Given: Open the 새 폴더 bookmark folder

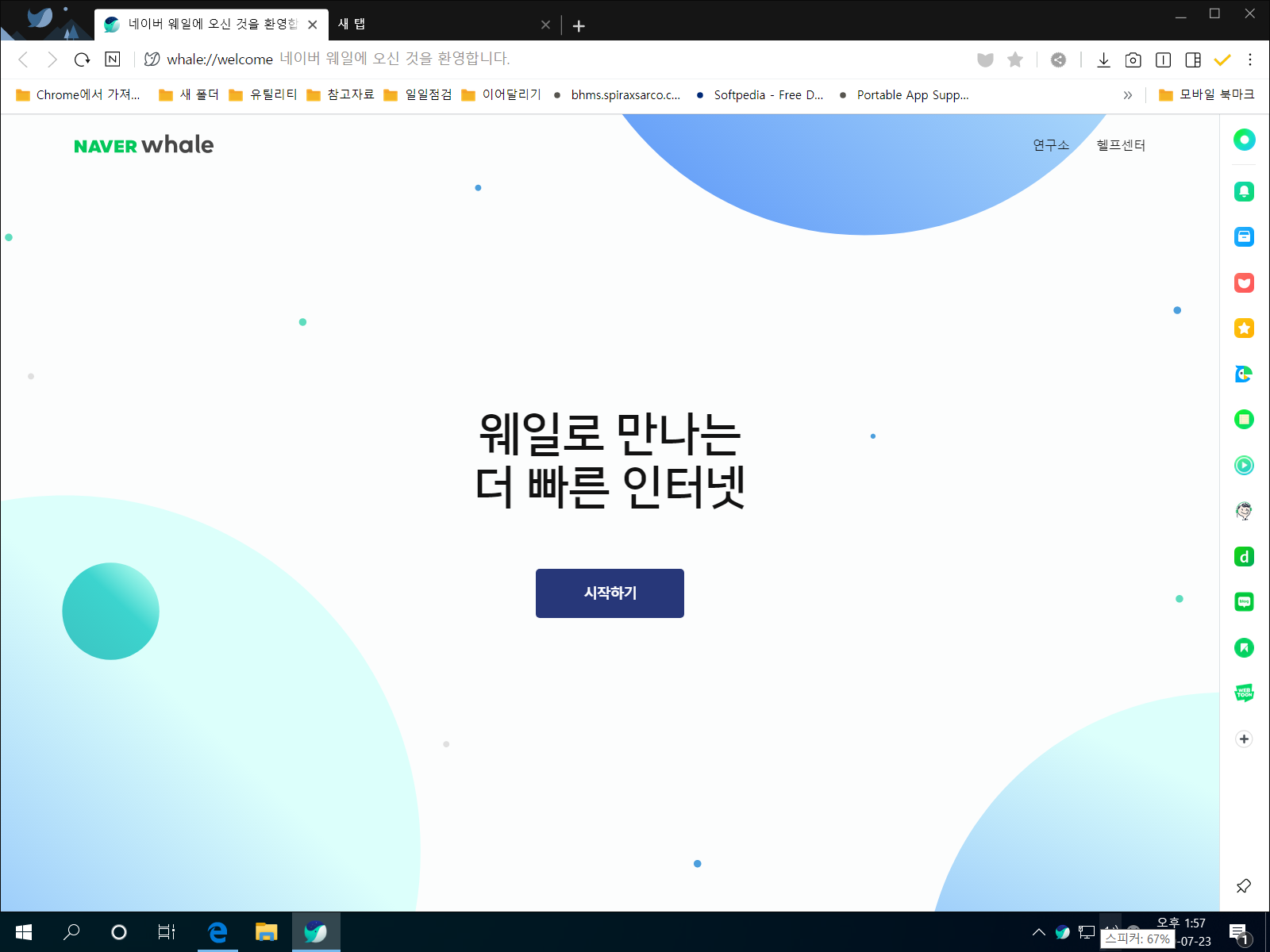Looking at the screenshot, I should point(189,95).
